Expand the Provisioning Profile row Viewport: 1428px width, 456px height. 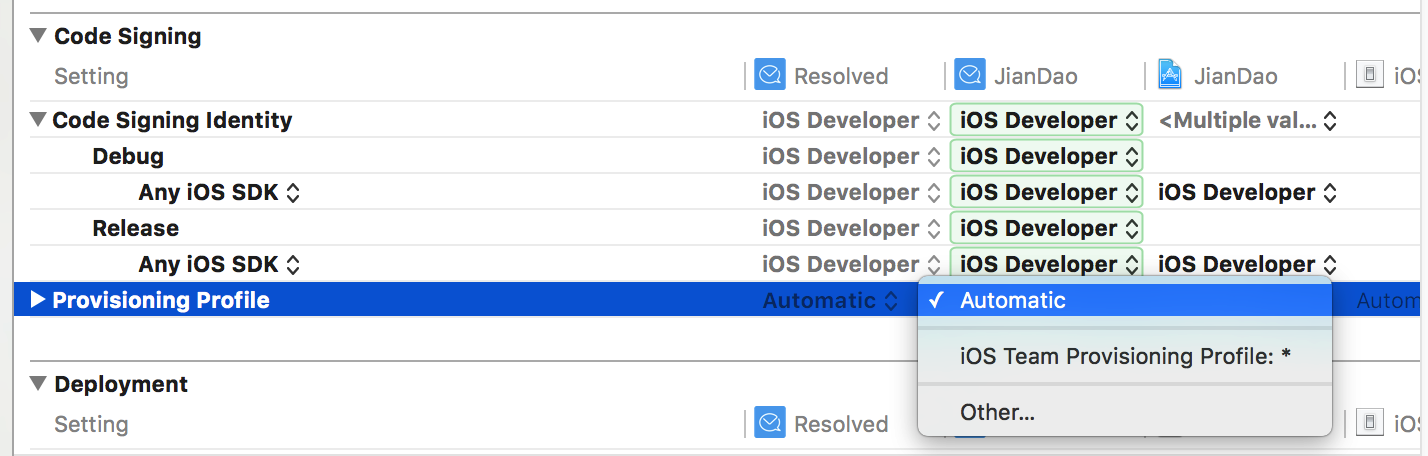38,300
